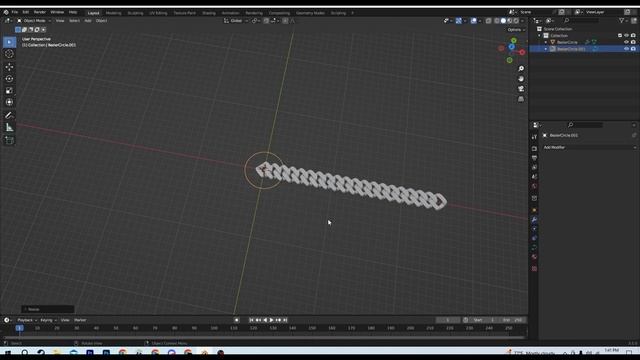
Task: Open the Edit menu
Action: [26, 12]
